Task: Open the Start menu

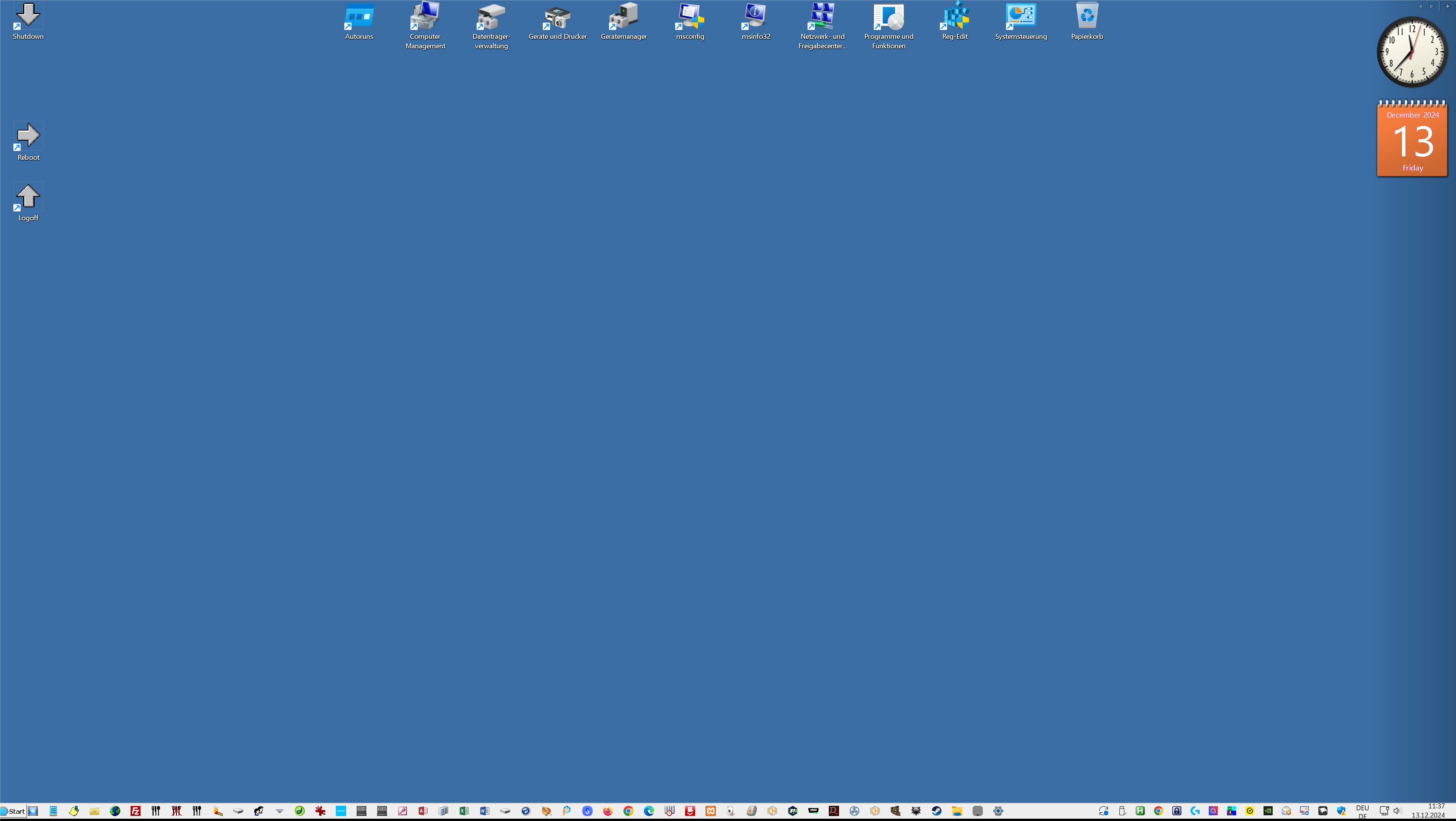Action: click(14, 811)
